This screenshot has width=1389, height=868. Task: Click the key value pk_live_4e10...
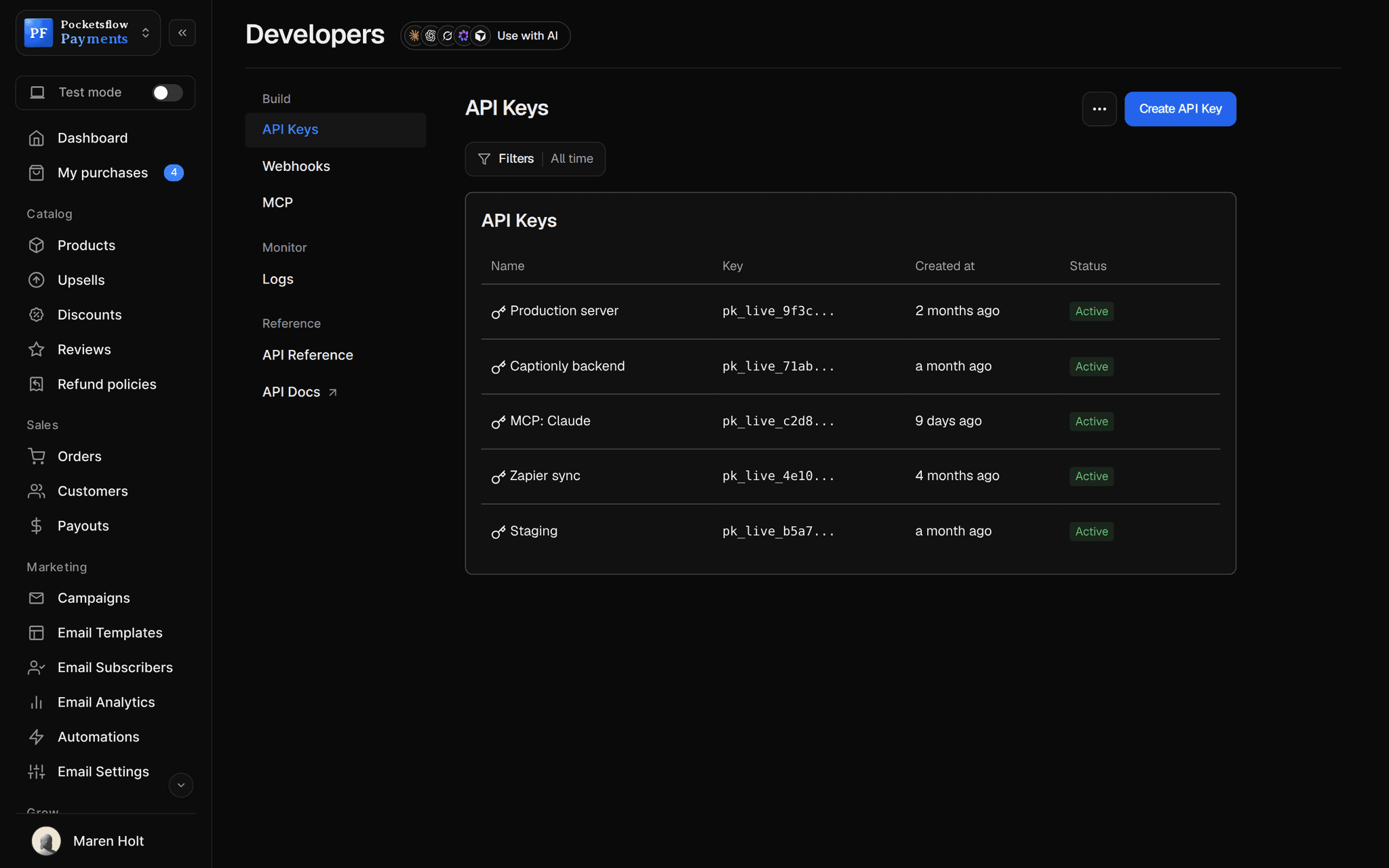[x=778, y=477]
